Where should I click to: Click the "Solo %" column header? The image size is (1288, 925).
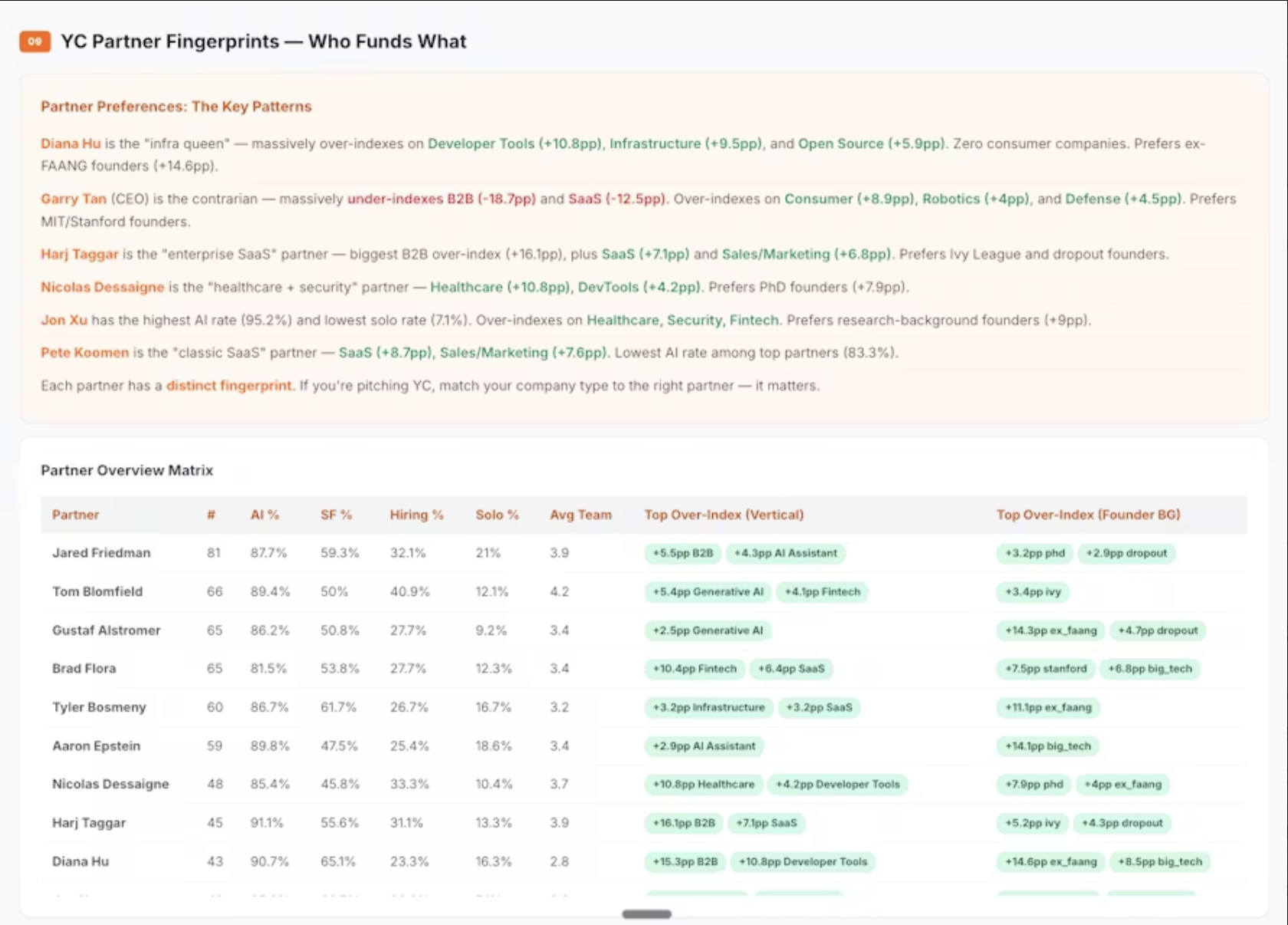point(497,515)
